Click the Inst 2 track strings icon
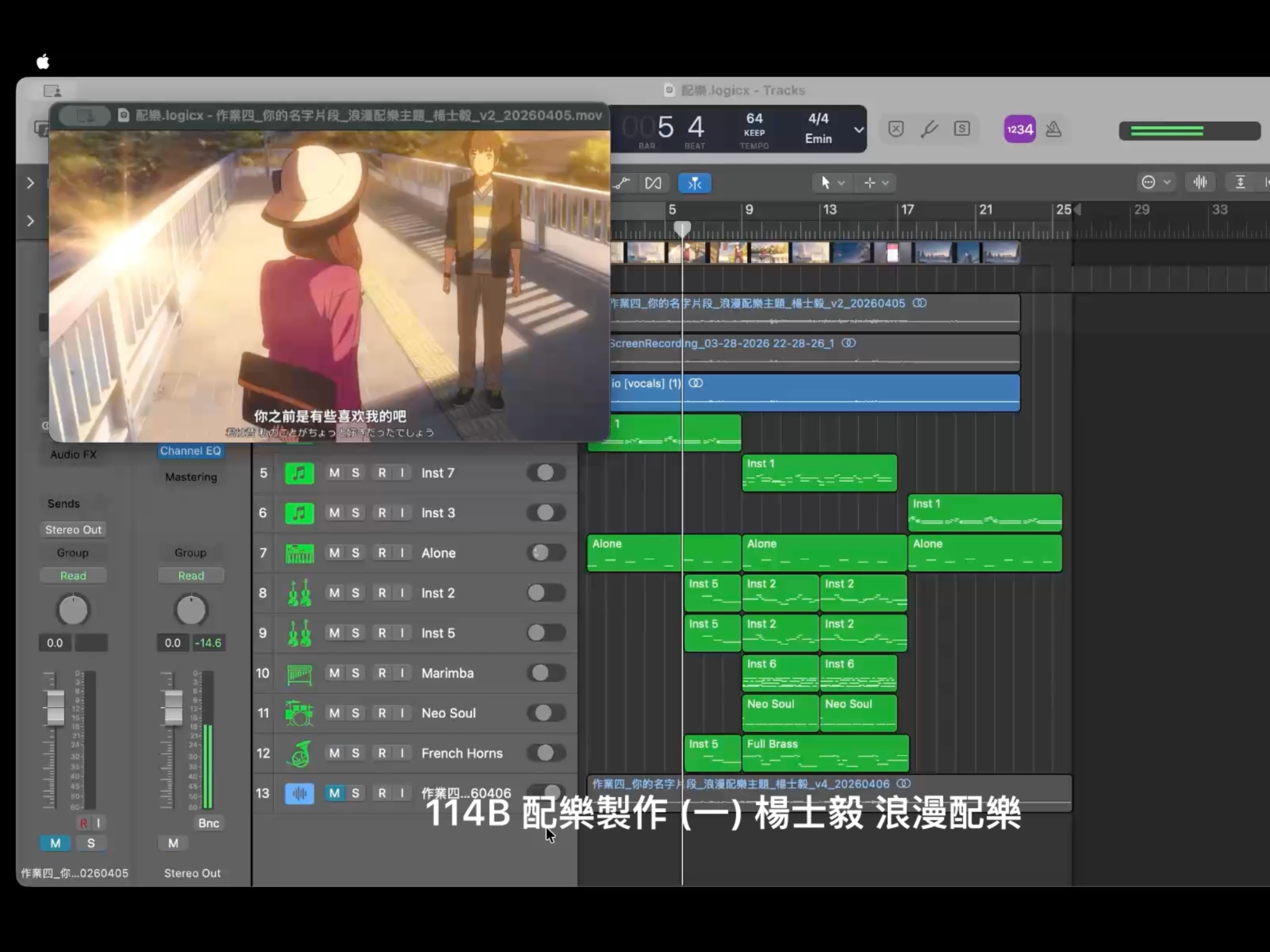 tap(299, 593)
